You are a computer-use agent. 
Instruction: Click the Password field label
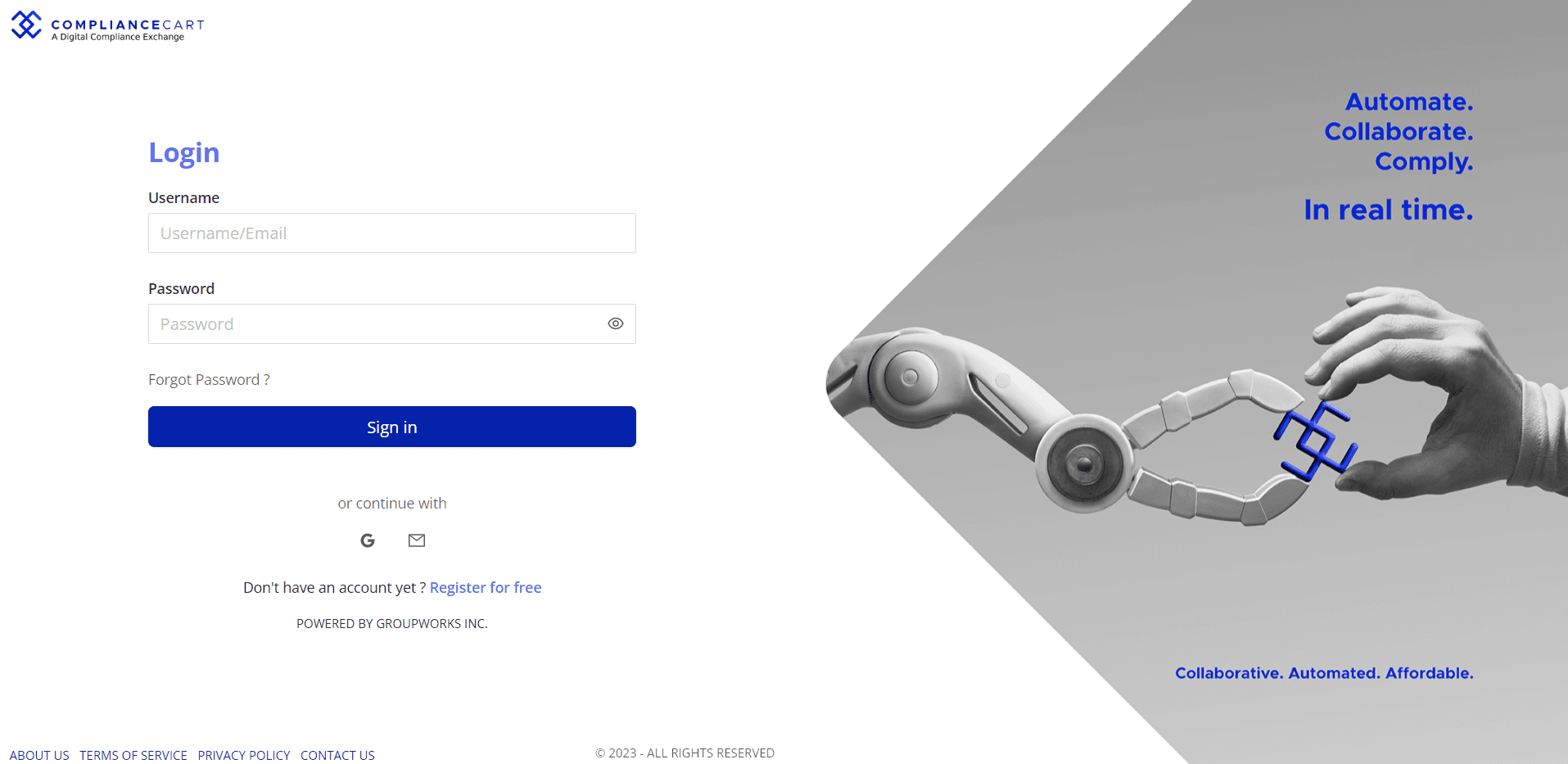(181, 289)
